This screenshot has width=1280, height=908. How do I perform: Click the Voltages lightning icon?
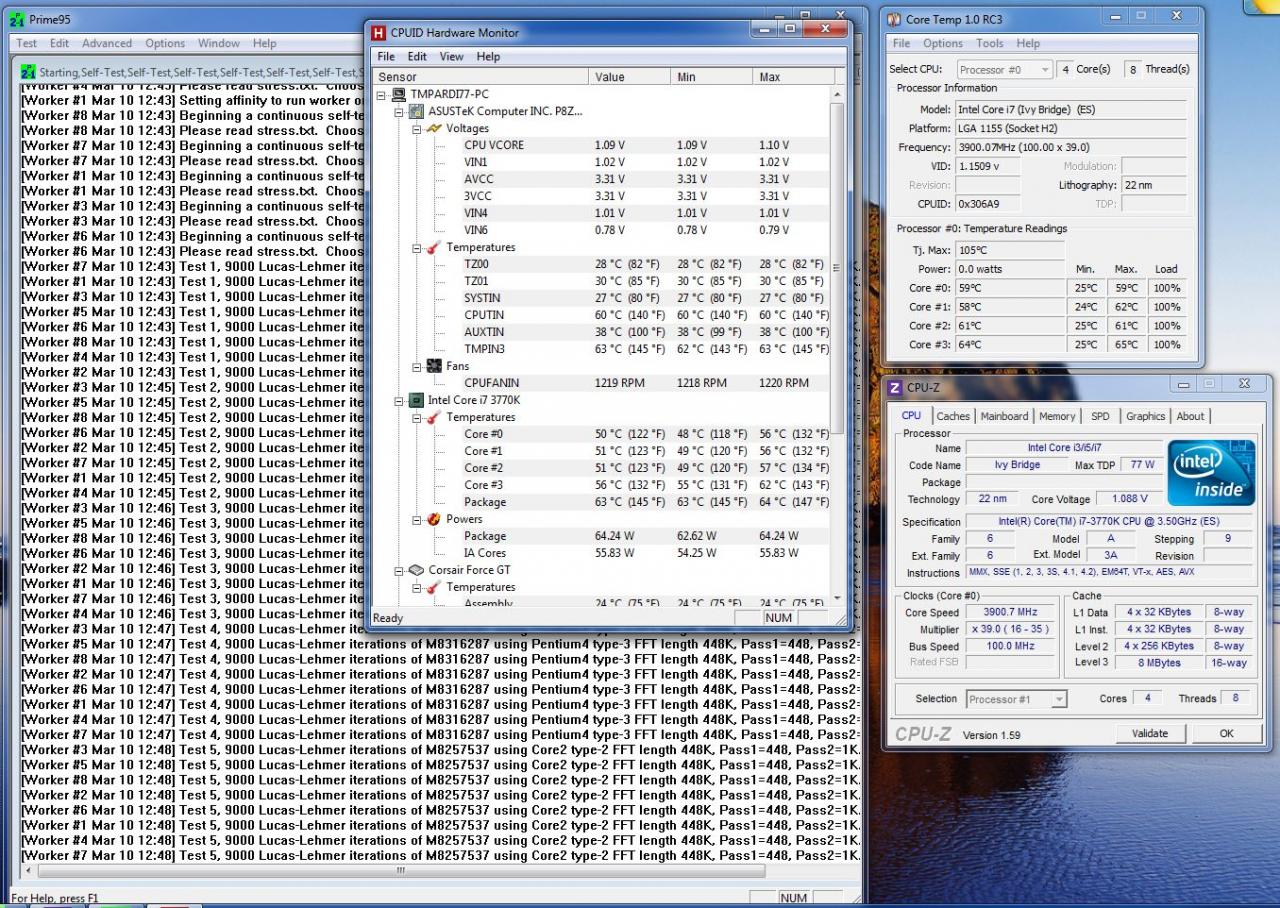tap(434, 128)
